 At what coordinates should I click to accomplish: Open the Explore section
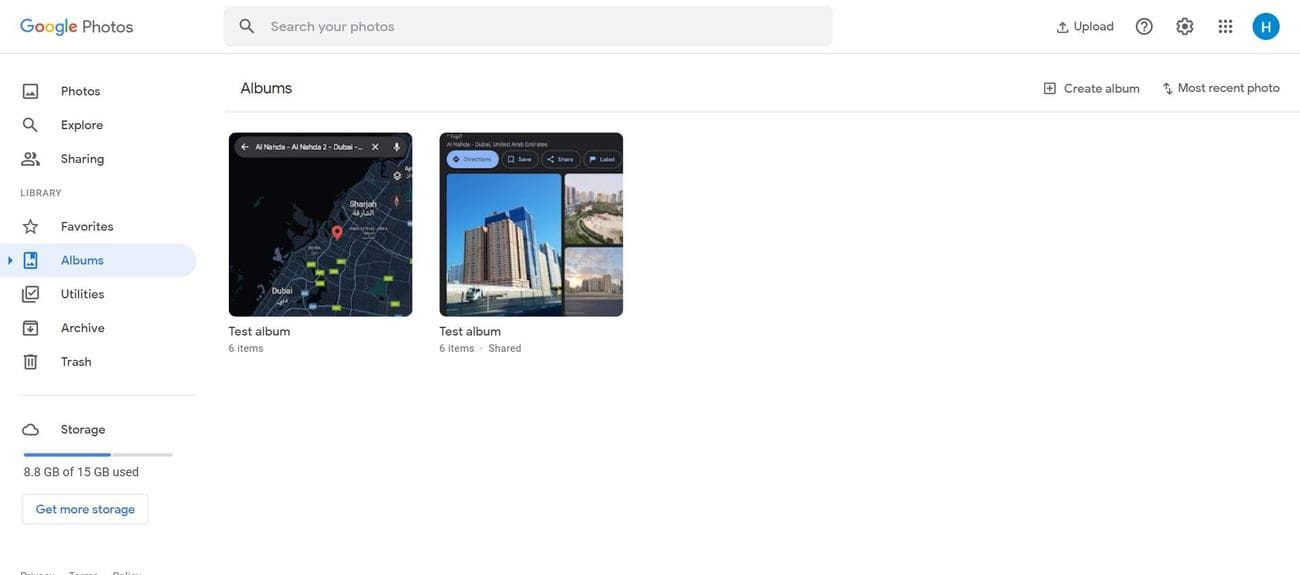82,125
